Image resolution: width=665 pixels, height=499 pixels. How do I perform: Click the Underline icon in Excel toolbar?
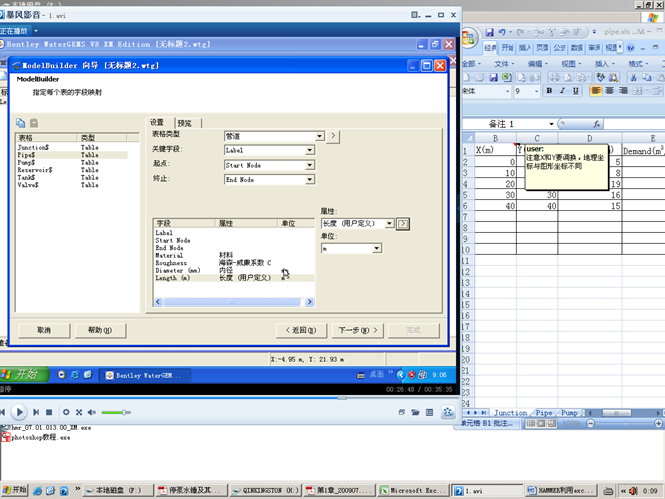coord(577,91)
